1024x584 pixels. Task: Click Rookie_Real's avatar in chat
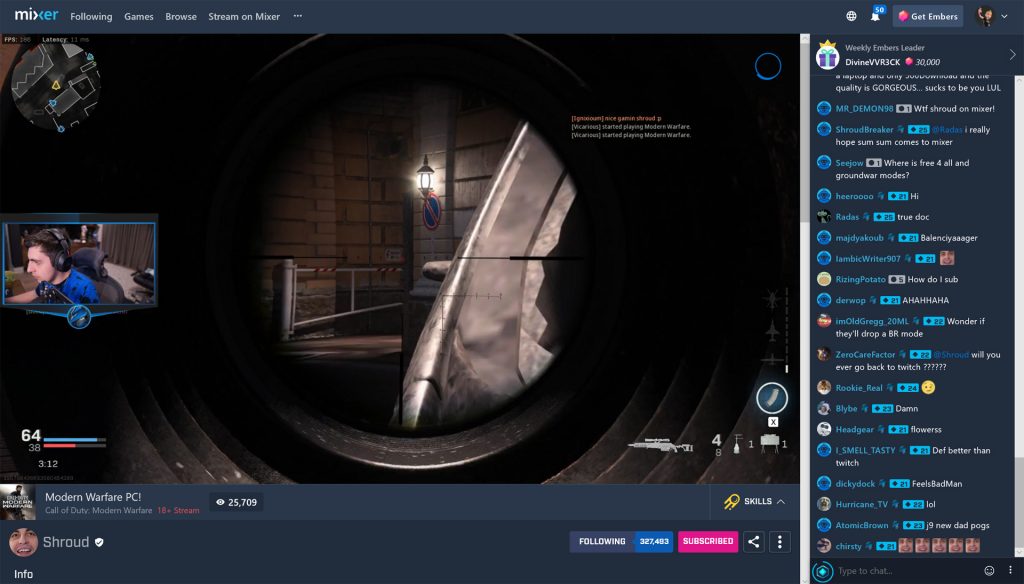pyautogui.click(x=824, y=387)
